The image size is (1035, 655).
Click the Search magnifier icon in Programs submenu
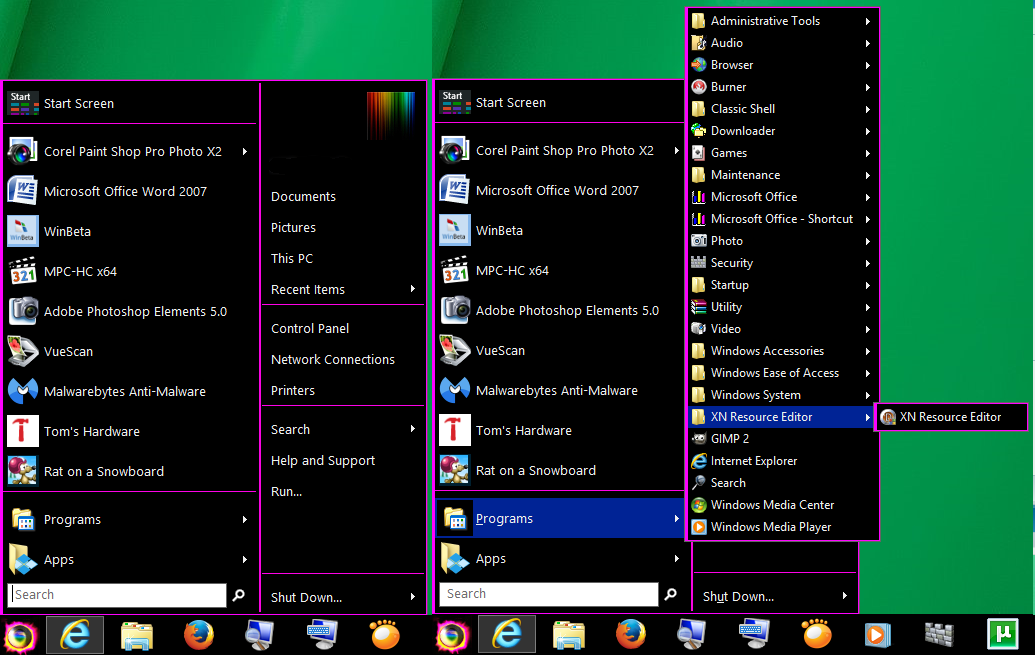pyautogui.click(x=698, y=483)
